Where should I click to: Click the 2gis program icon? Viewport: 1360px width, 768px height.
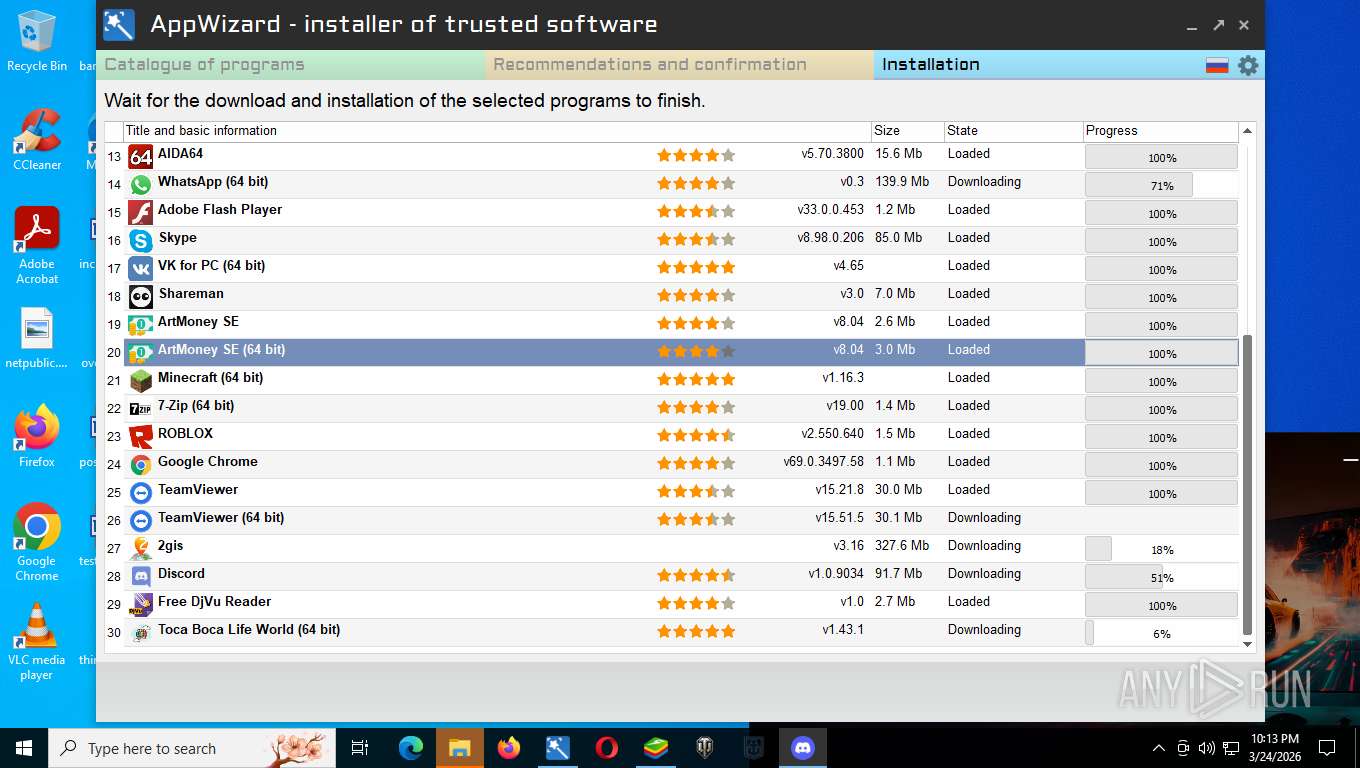pyautogui.click(x=141, y=548)
